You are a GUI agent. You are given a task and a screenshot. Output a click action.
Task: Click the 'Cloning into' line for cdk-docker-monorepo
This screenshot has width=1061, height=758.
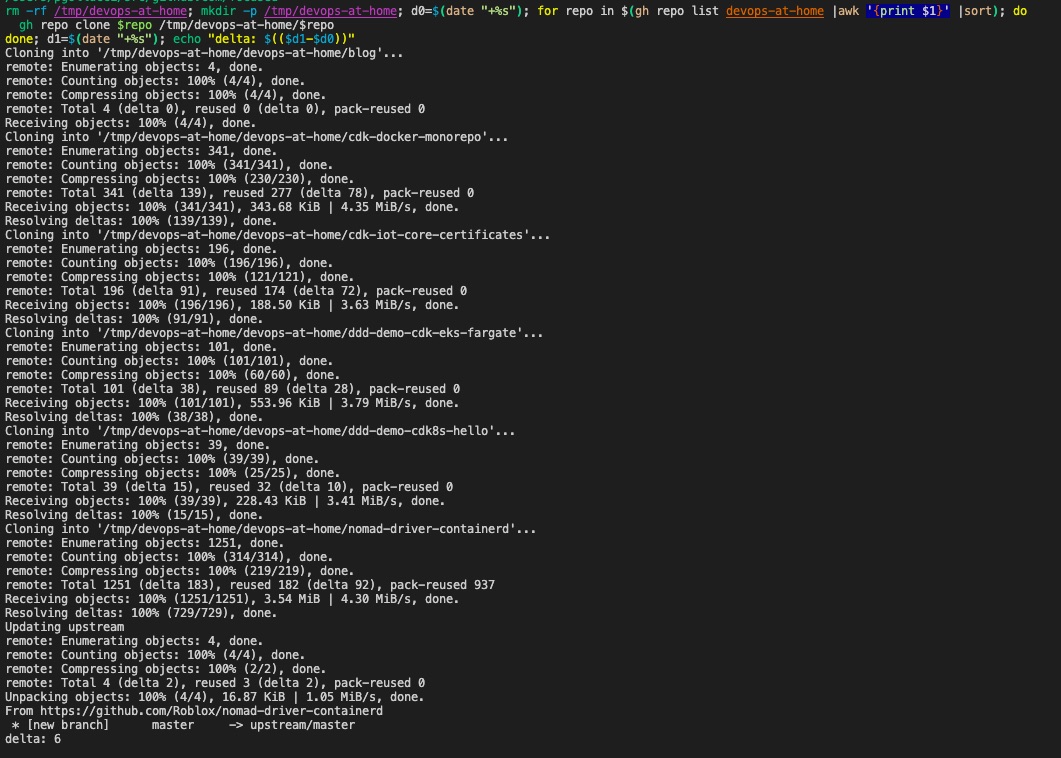coord(256,137)
